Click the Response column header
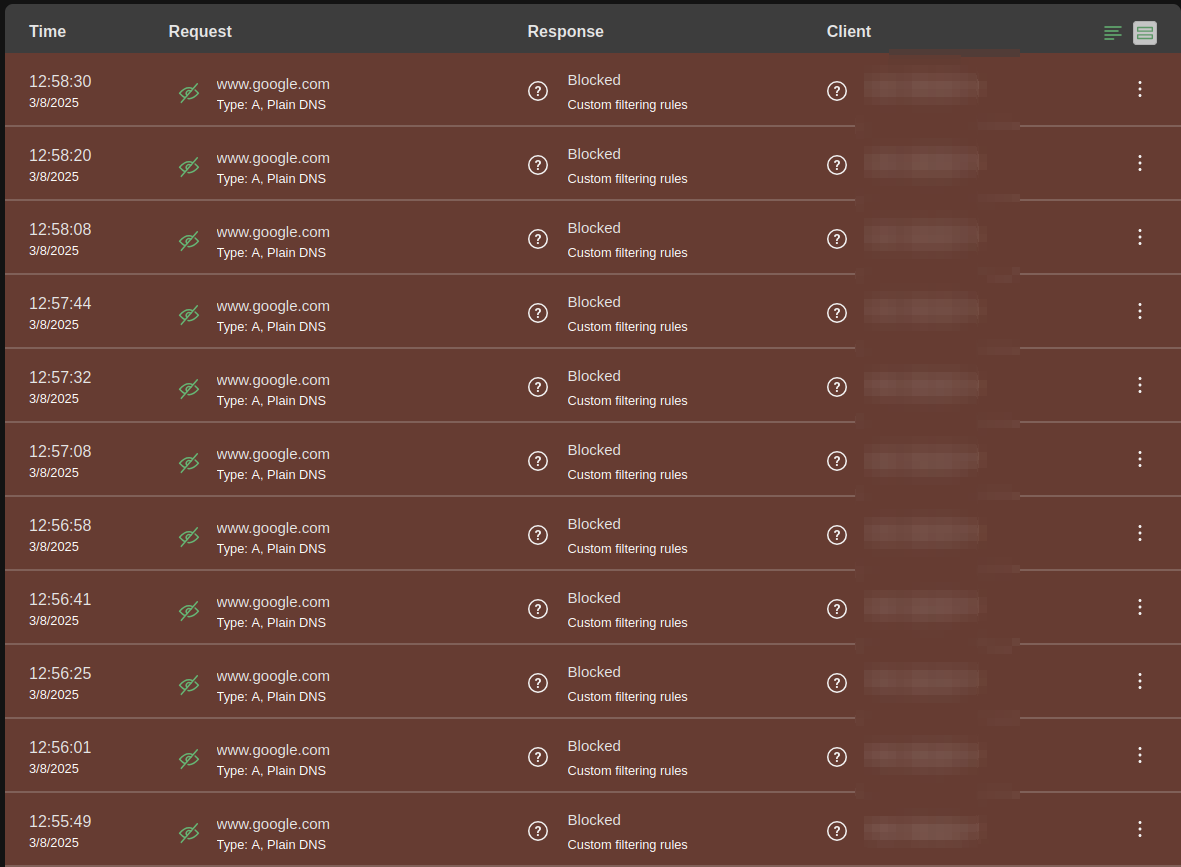 point(566,31)
